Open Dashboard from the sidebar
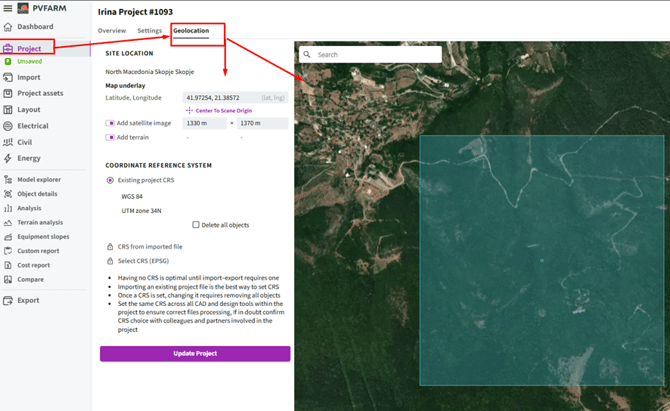The width and height of the screenshot is (670, 411). click(x=28, y=27)
